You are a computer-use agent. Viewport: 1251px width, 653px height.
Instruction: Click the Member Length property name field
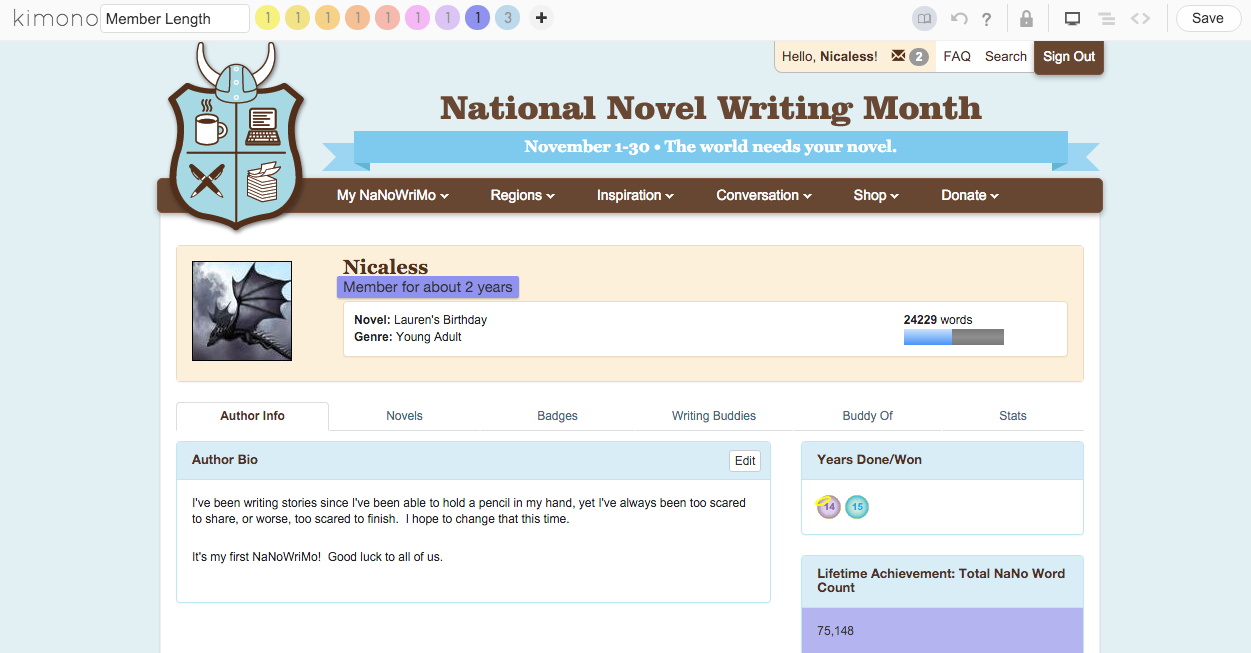pos(175,18)
